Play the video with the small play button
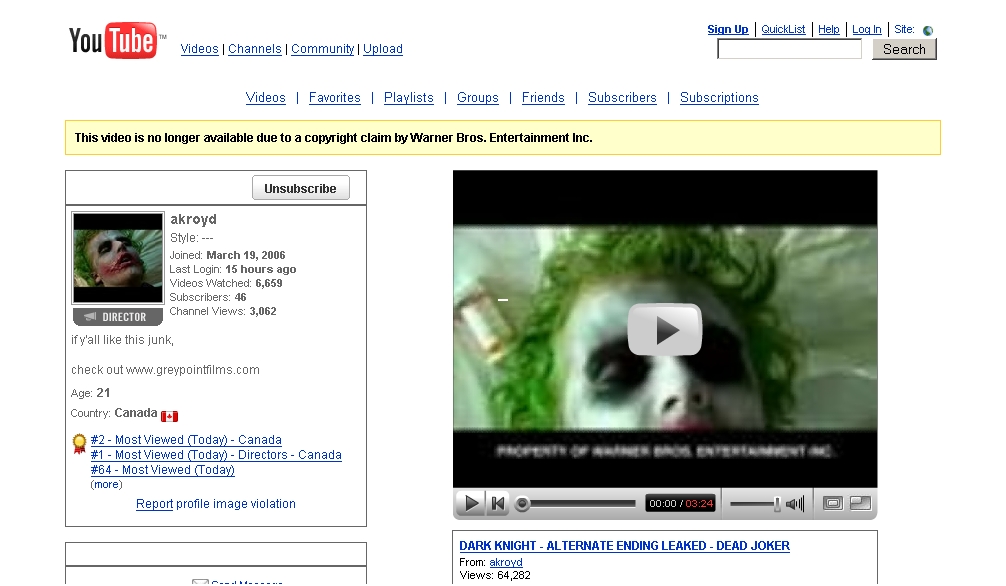 coord(470,504)
